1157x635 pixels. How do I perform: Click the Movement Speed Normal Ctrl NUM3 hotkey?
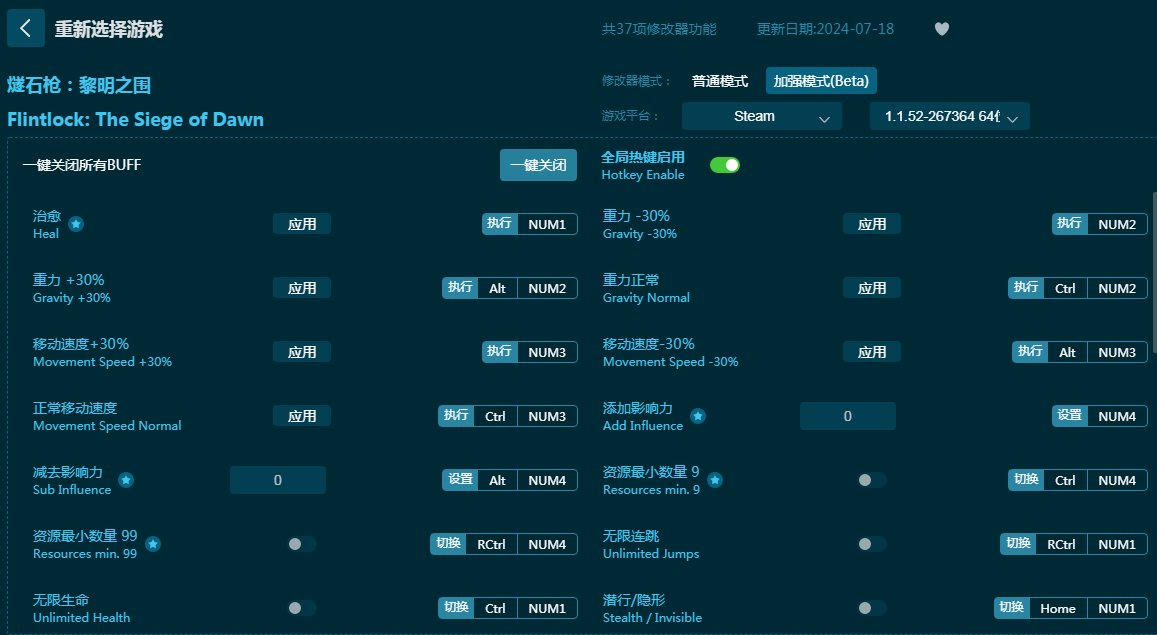(x=508, y=417)
